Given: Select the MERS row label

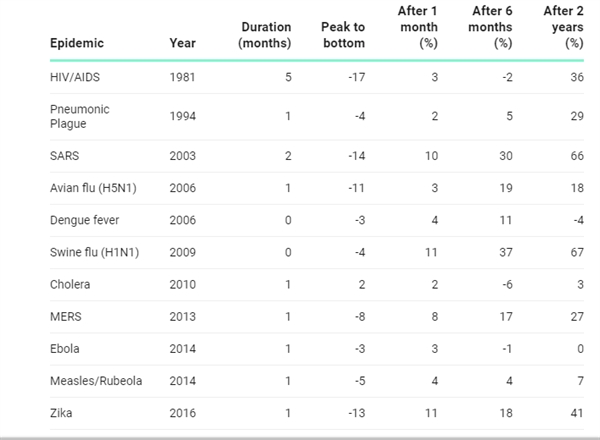Looking at the screenshot, I should point(66,317).
